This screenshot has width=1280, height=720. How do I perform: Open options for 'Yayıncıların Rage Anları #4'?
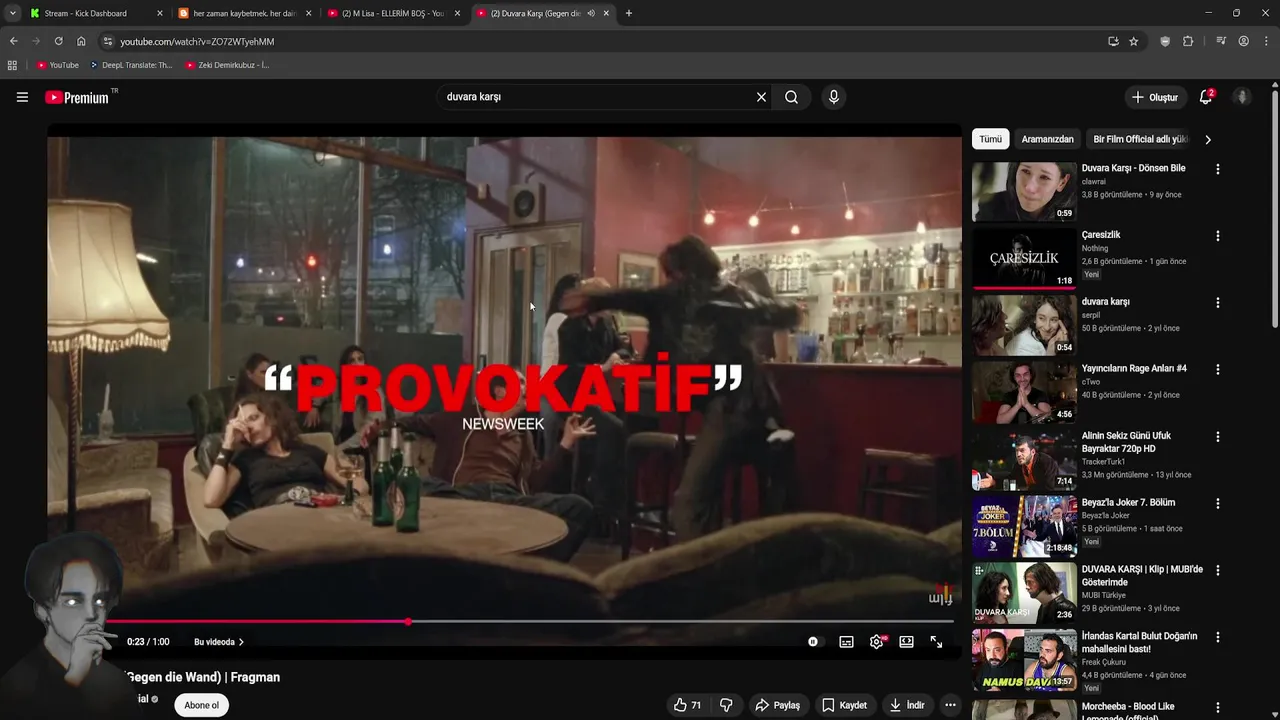1217,370
